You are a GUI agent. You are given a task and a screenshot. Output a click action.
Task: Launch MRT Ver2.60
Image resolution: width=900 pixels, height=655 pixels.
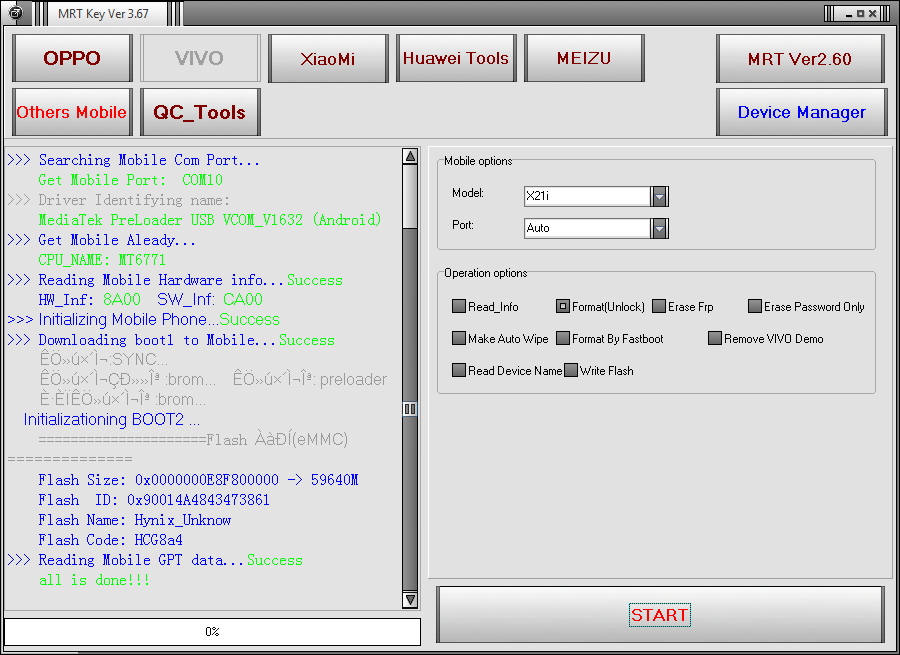(800, 58)
